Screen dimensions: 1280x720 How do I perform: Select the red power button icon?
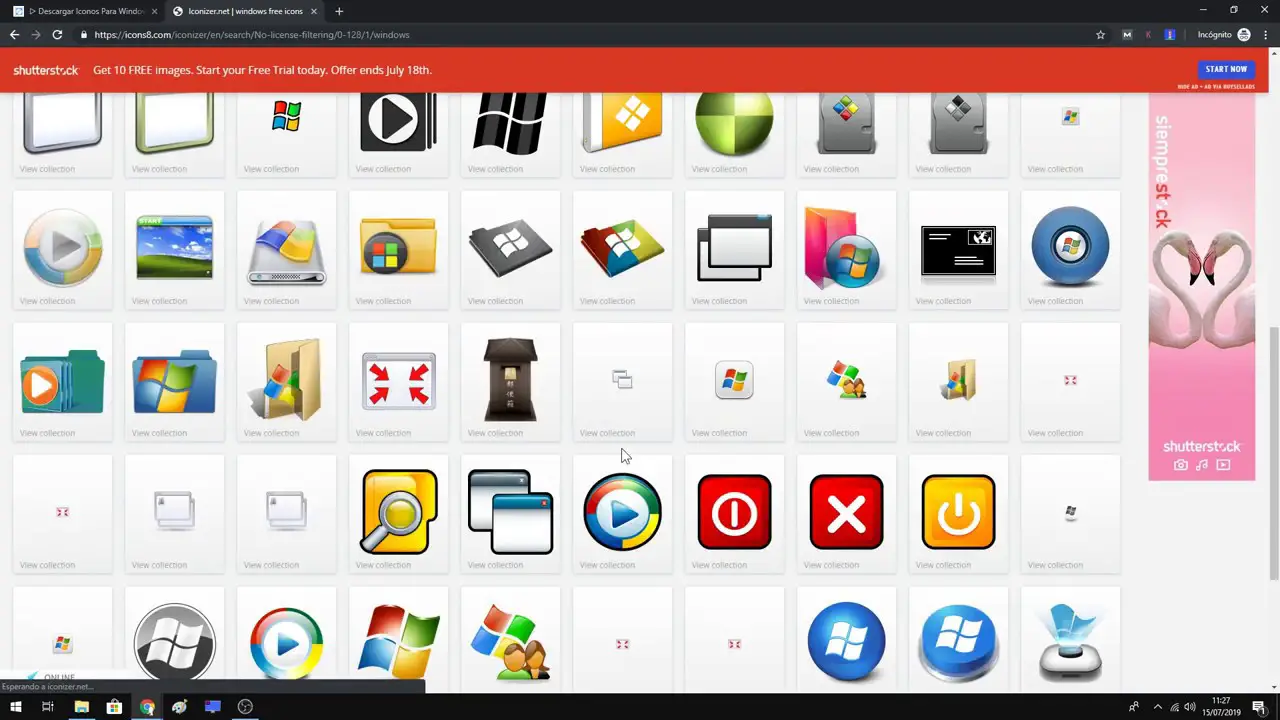pyautogui.click(x=734, y=512)
